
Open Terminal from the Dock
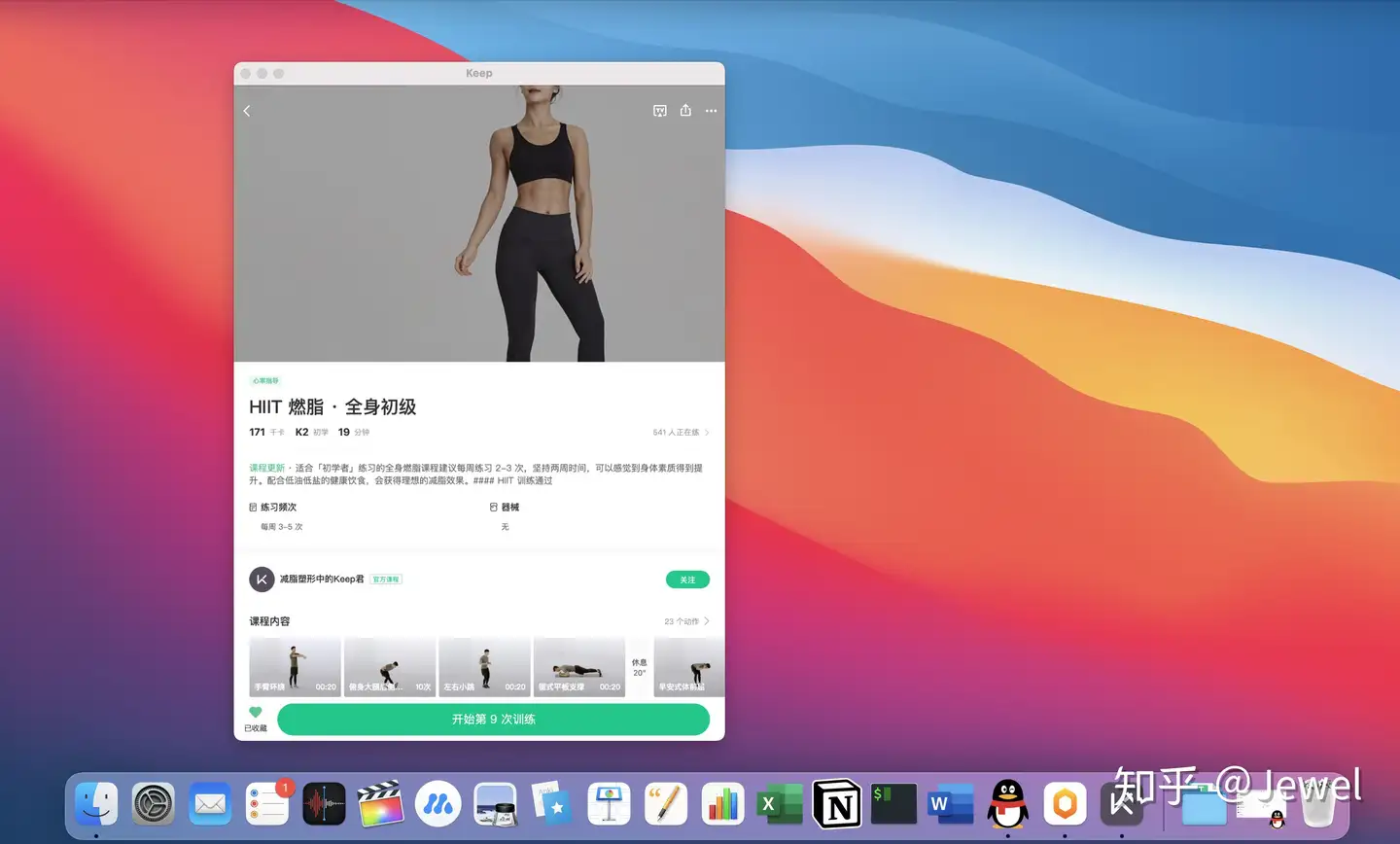click(893, 804)
